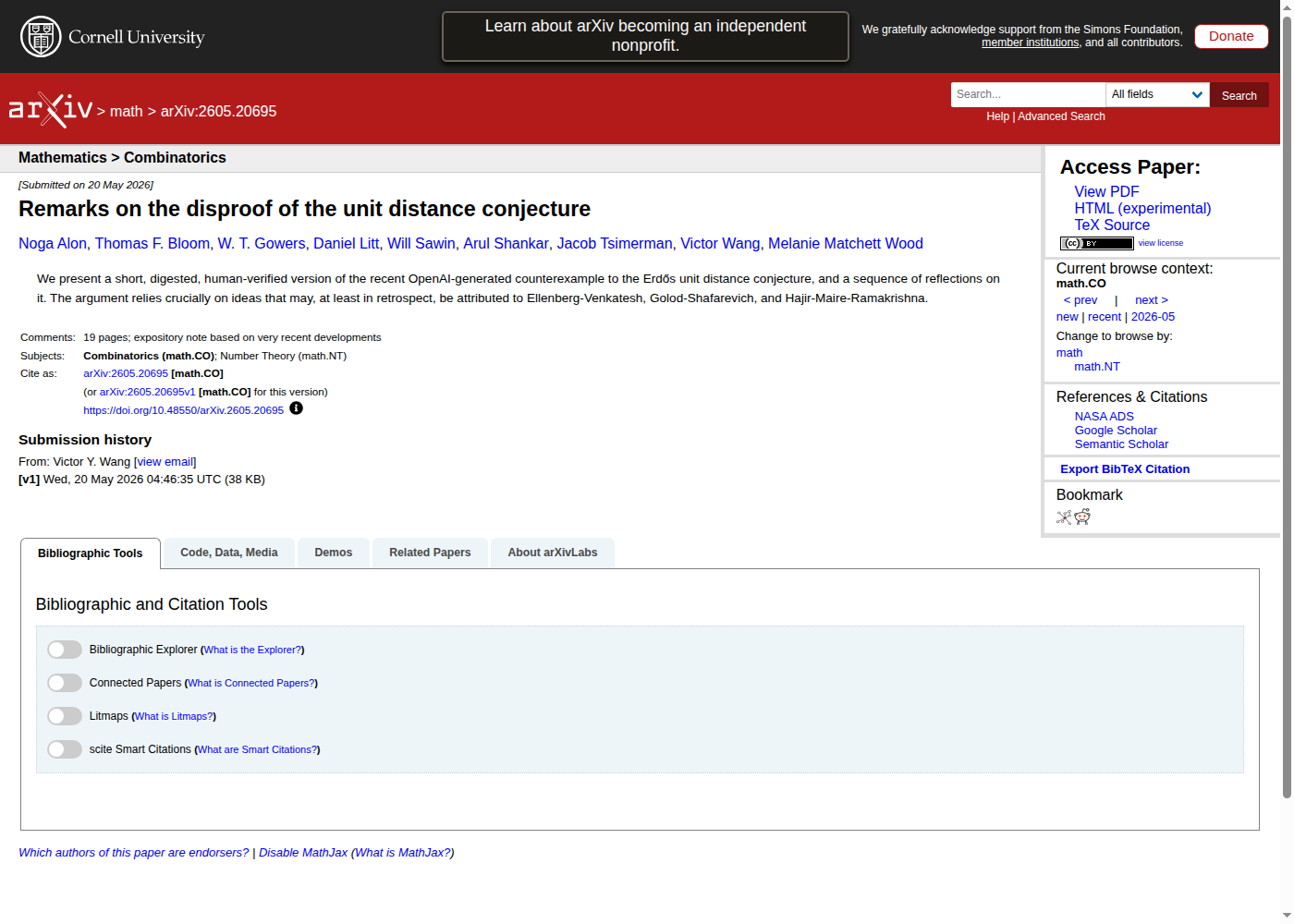Change browse context to math
The width and height of the screenshot is (1294, 924).
pos(1069,353)
